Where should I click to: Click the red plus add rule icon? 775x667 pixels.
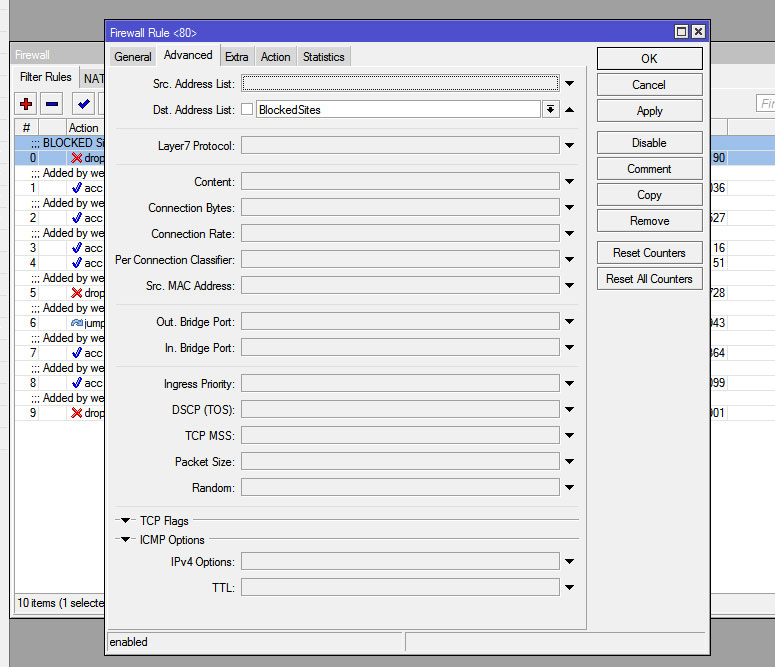click(x=26, y=104)
